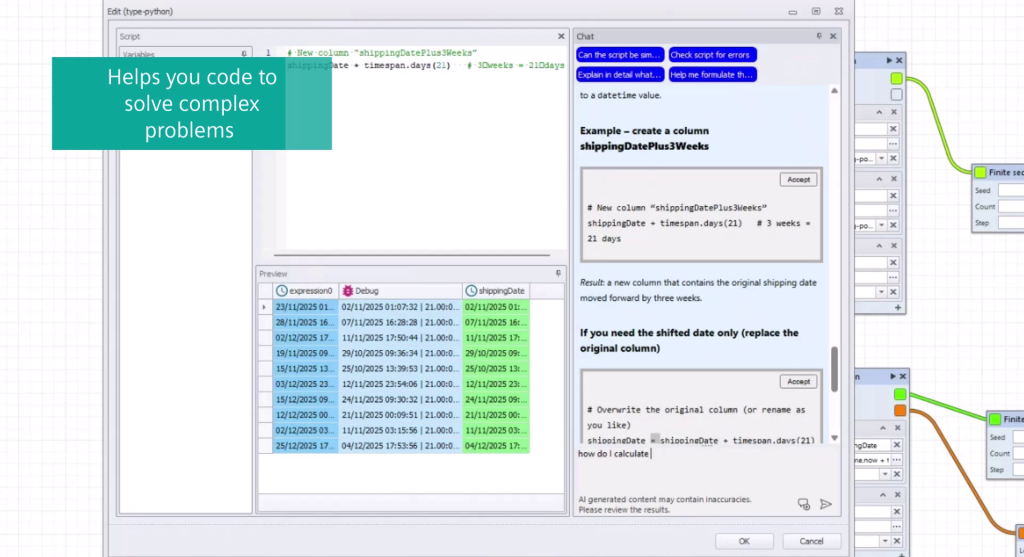
Task: Accept the shippingDatePlus3Weeks code snippet
Action: (x=798, y=180)
